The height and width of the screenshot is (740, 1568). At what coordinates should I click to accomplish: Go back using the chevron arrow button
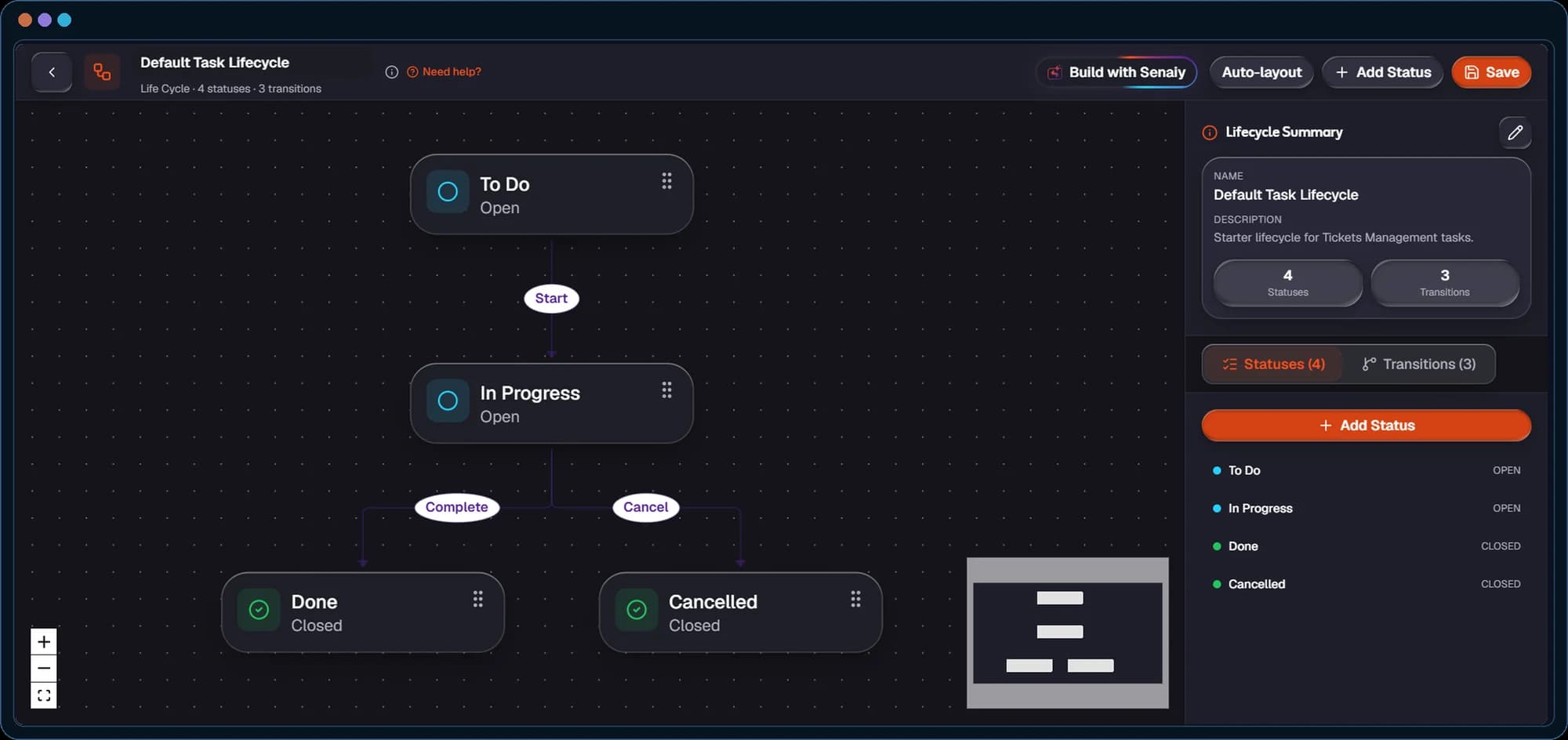point(52,72)
